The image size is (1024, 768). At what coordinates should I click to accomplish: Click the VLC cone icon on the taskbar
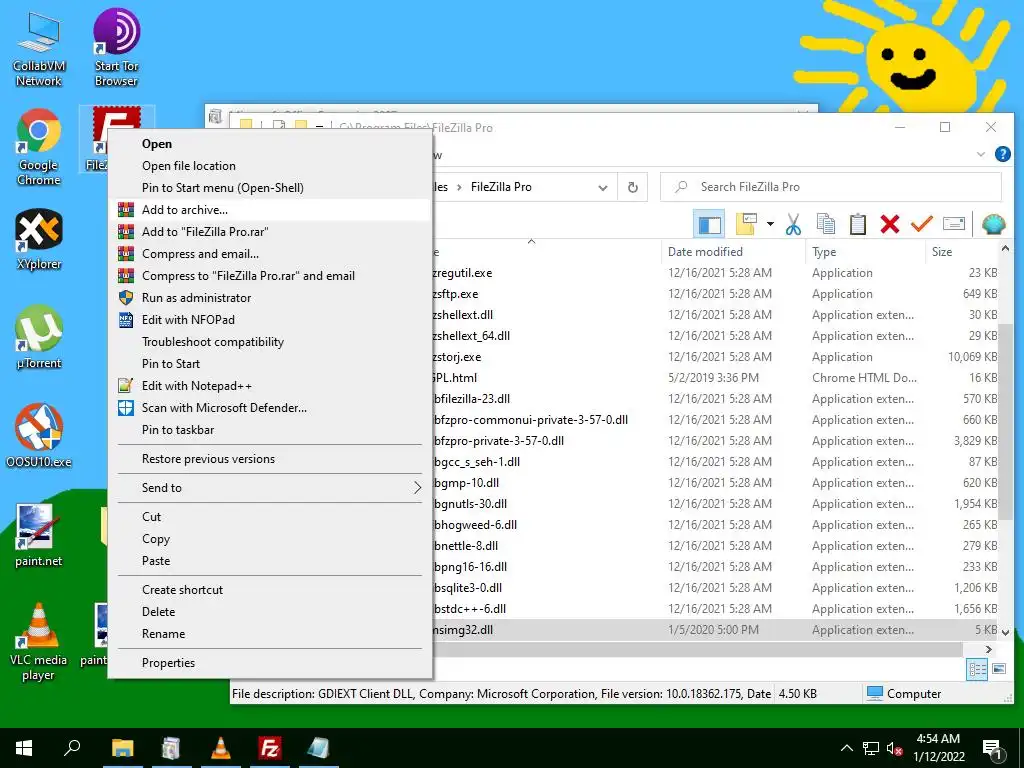point(220,748)
